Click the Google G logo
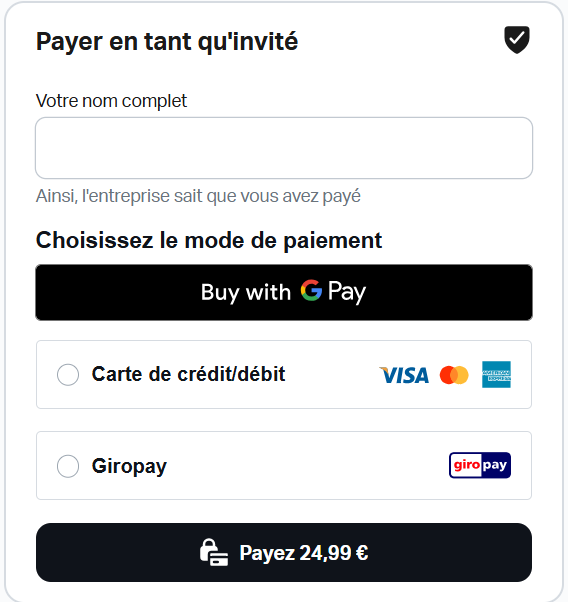The width and height of the screenshot is (568, 602). tap(311, 290)
